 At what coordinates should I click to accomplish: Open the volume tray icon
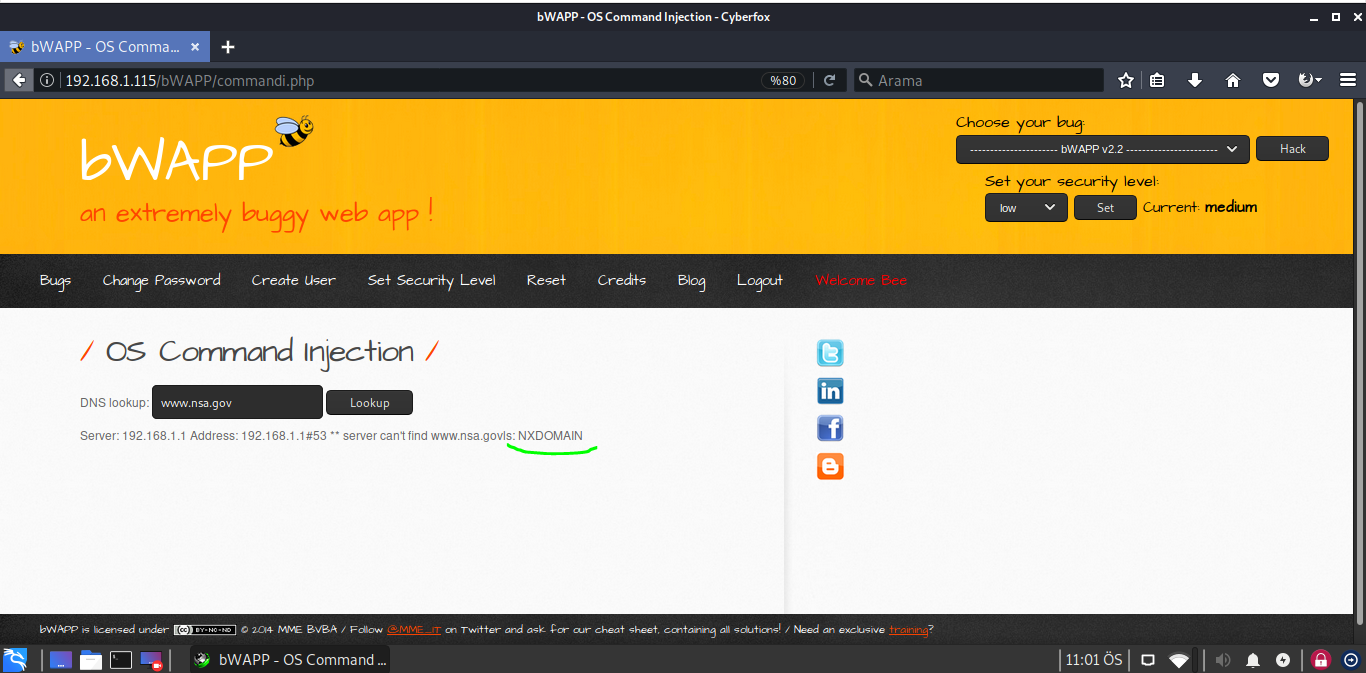coord(1223,660)
